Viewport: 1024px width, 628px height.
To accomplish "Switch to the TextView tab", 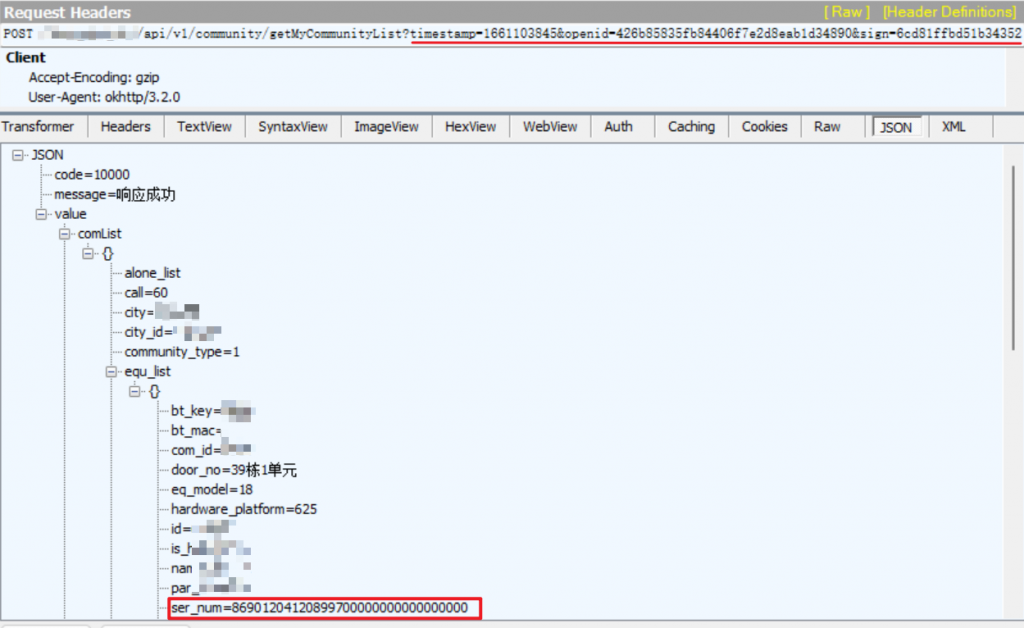I will click(204, 127).
